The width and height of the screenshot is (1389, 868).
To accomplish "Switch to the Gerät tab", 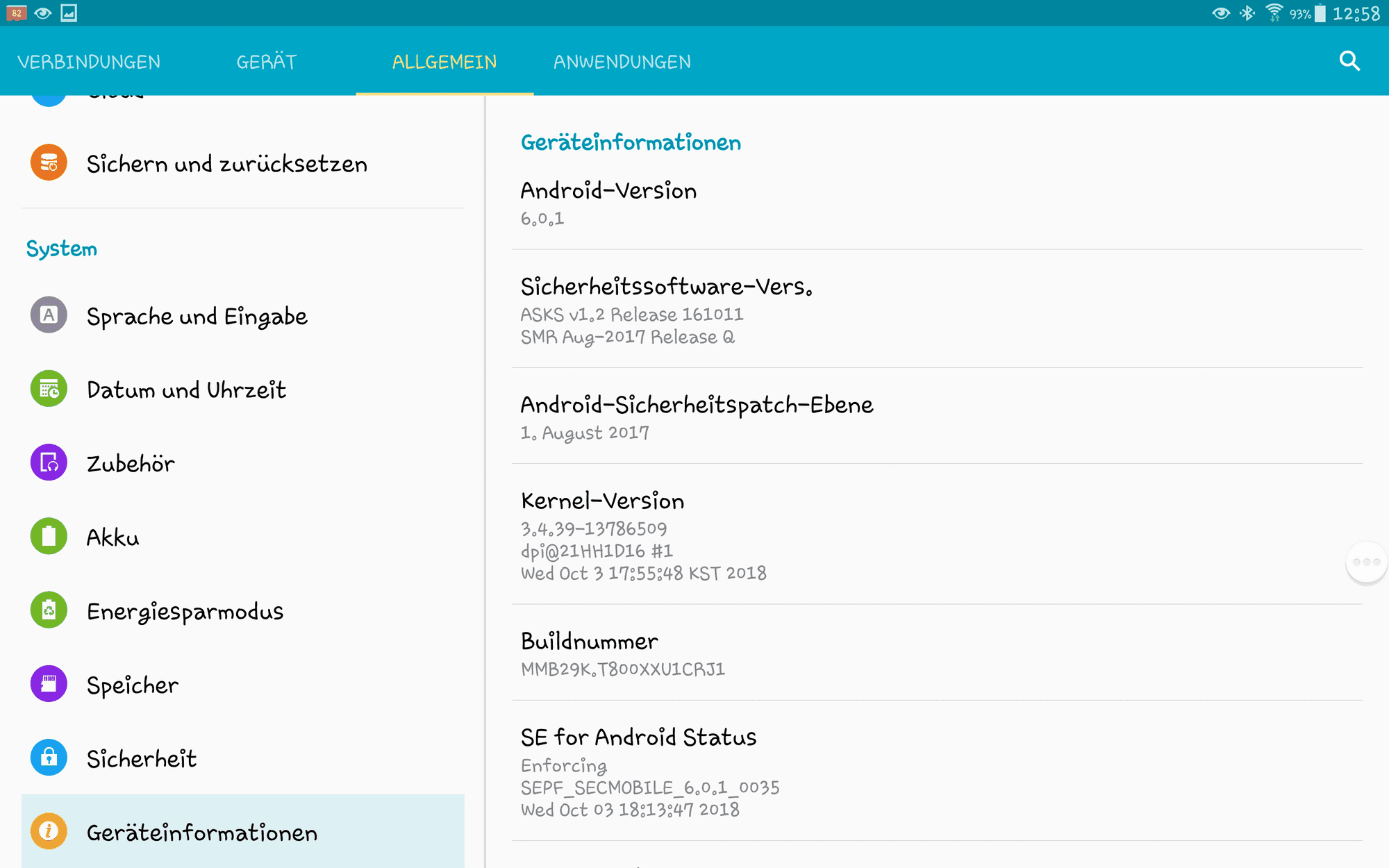I will click(267, 62).
